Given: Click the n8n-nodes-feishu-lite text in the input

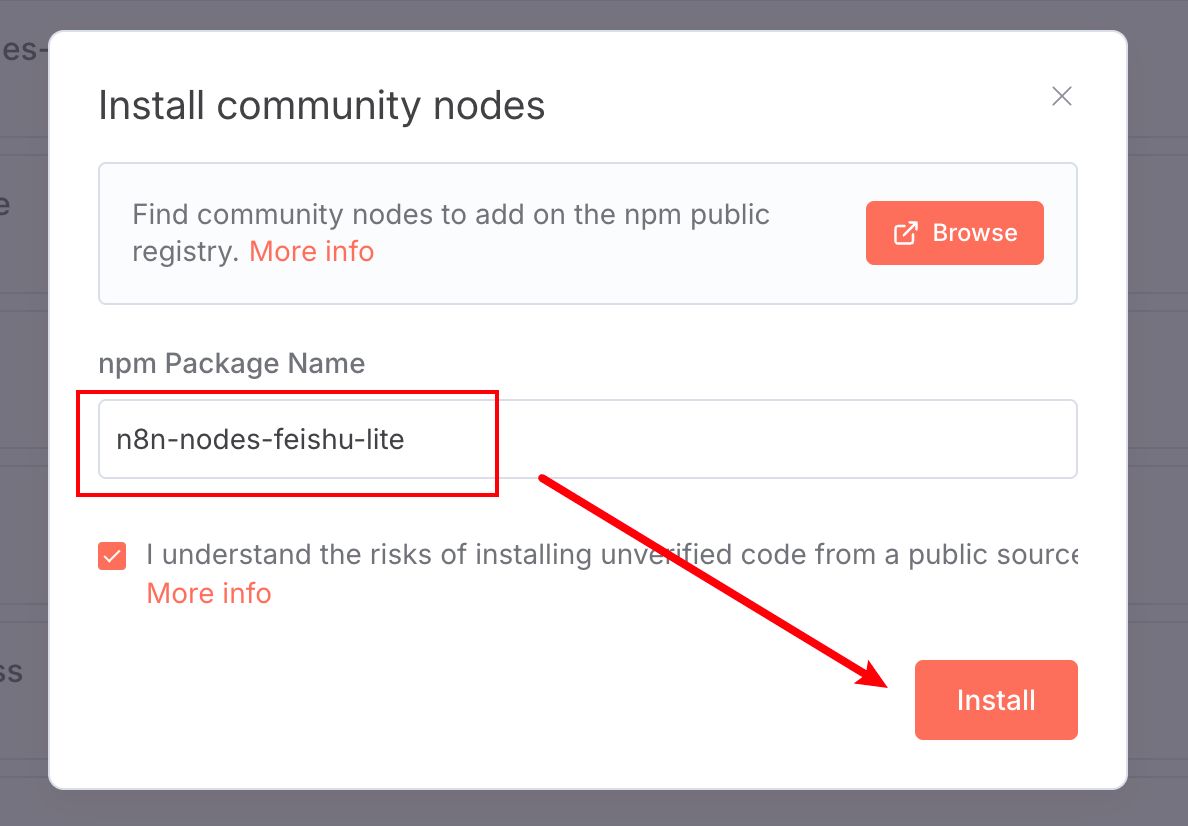Looking at the screenshot, I should [260, 439].
